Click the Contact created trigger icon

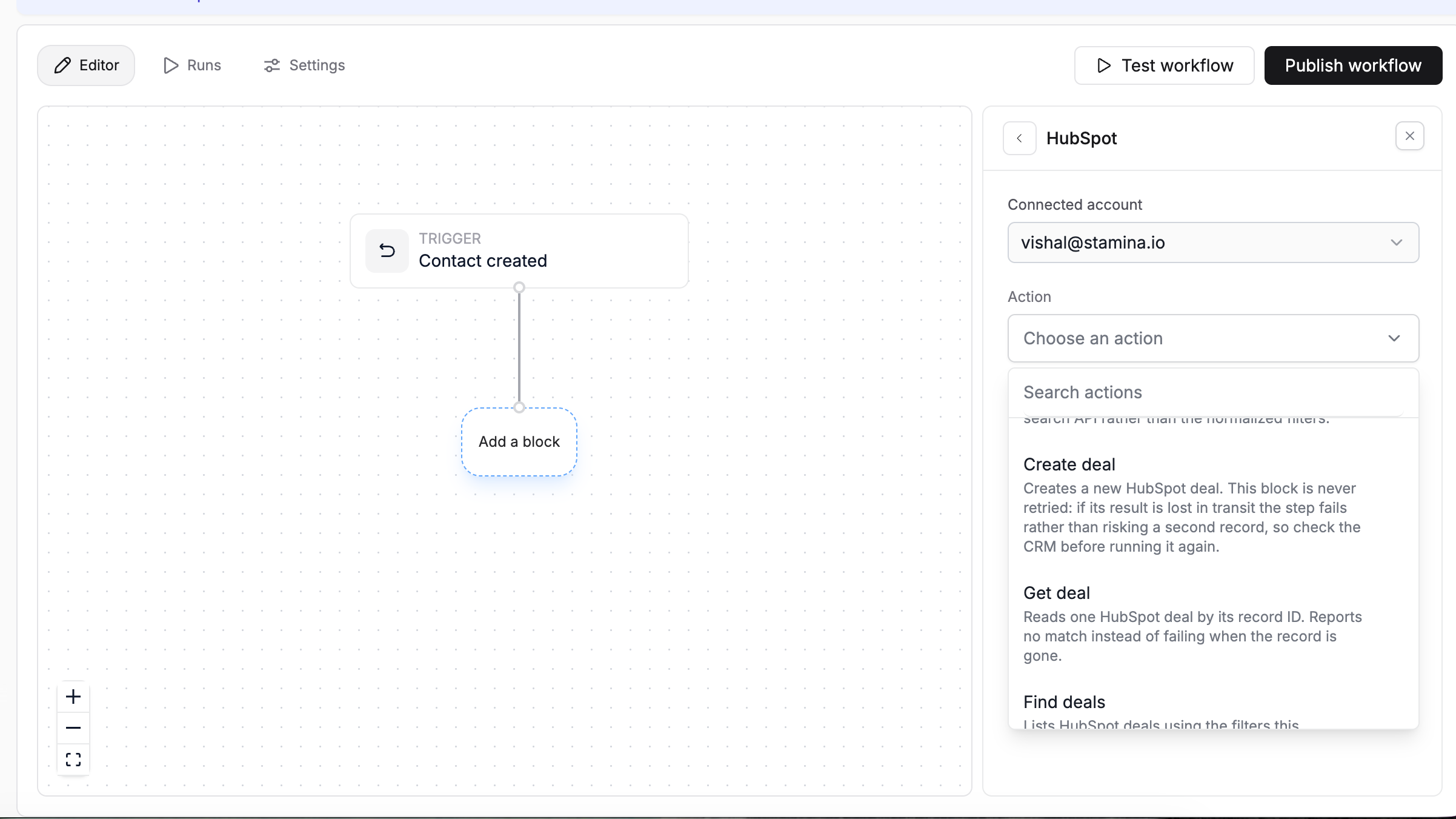click(x=387, y=250)
